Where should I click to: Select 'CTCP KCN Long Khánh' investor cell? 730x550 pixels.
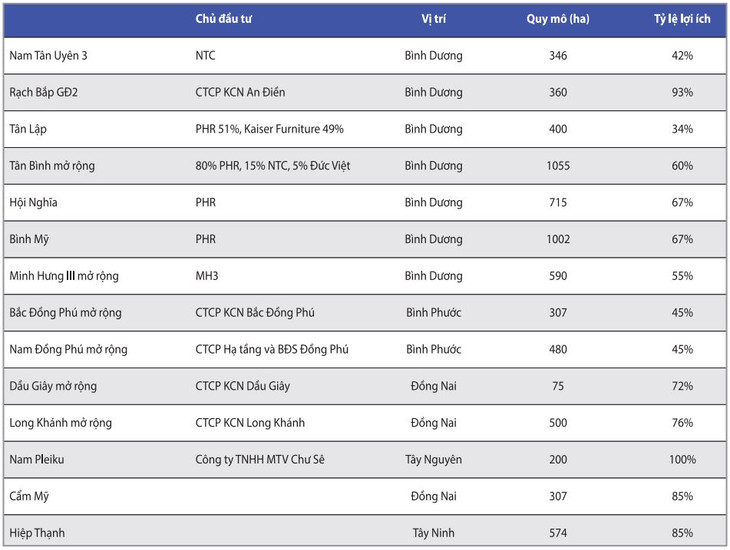(250, 423)
